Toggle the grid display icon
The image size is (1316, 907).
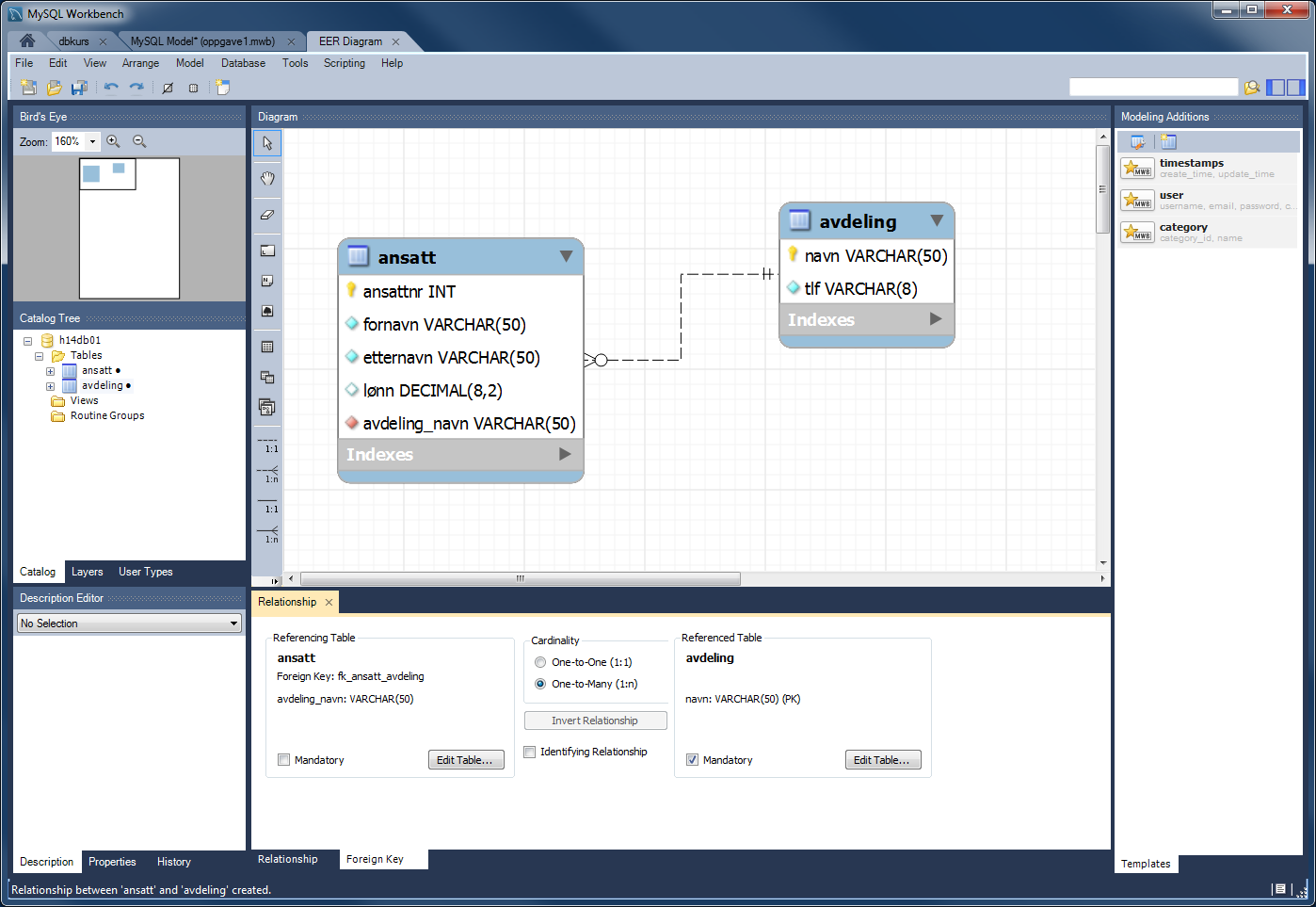168,88
